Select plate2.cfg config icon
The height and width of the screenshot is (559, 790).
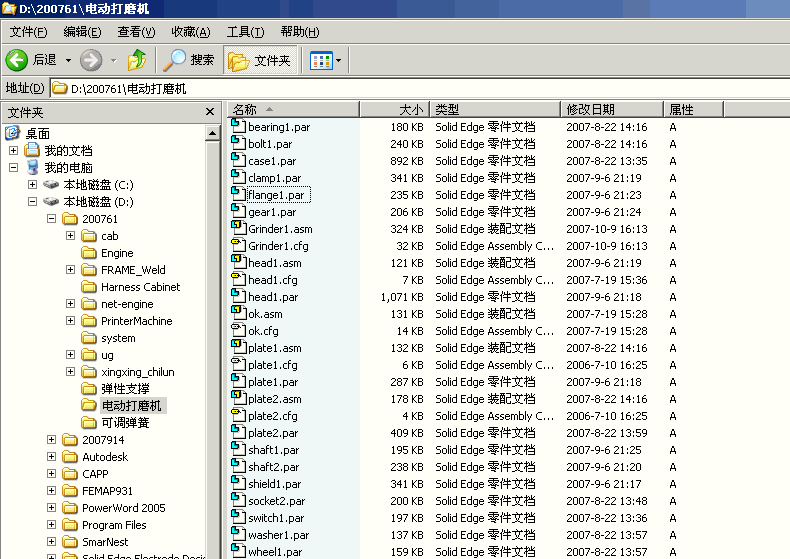[x=238, y=415]
